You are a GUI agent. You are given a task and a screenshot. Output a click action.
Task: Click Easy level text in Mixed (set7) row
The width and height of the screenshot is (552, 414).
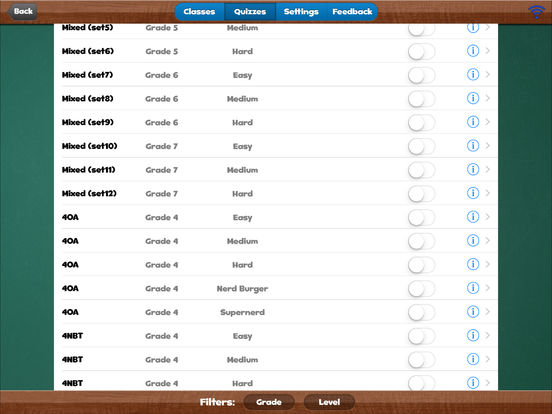coord(242,75)
